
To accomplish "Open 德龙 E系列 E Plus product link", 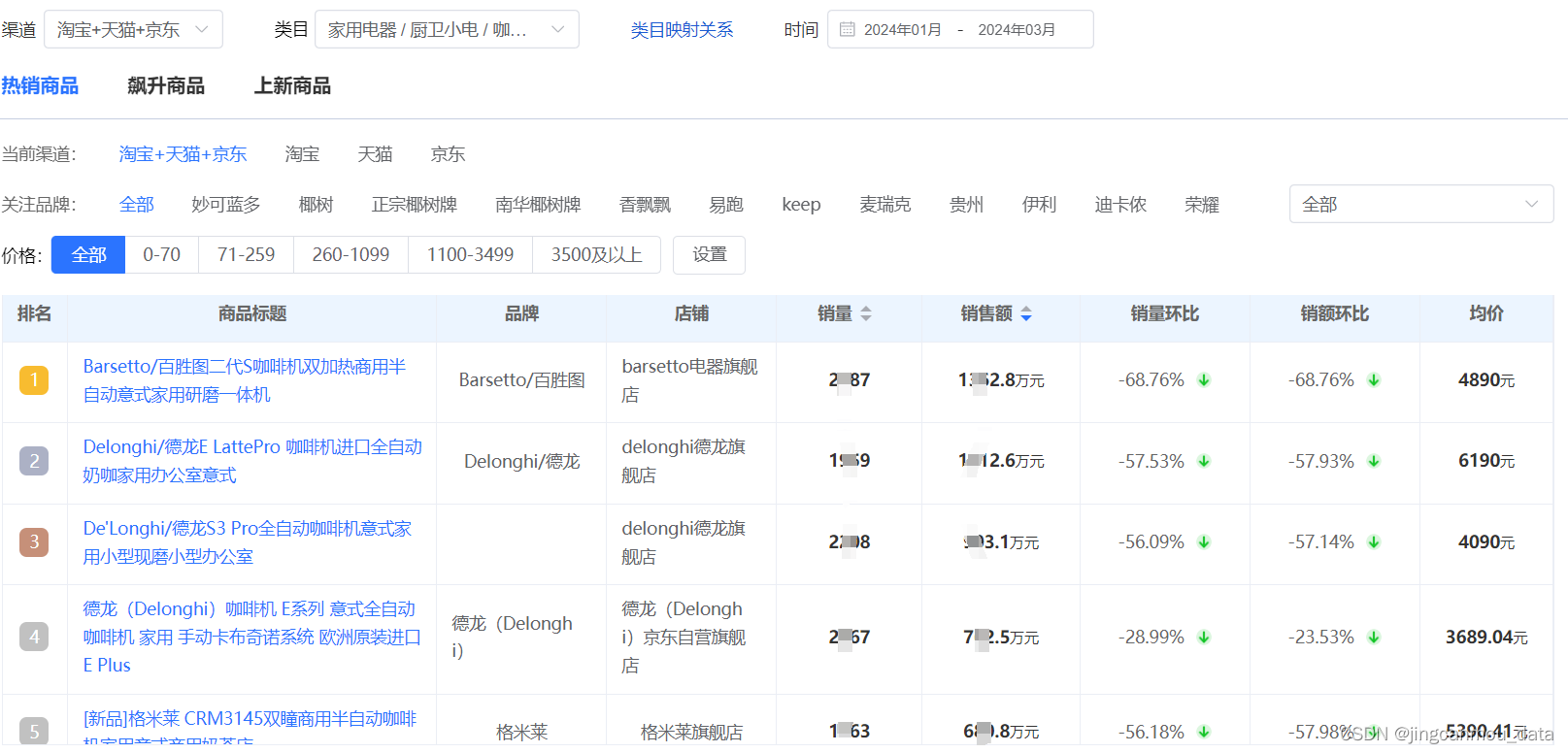I will (251, 638).
